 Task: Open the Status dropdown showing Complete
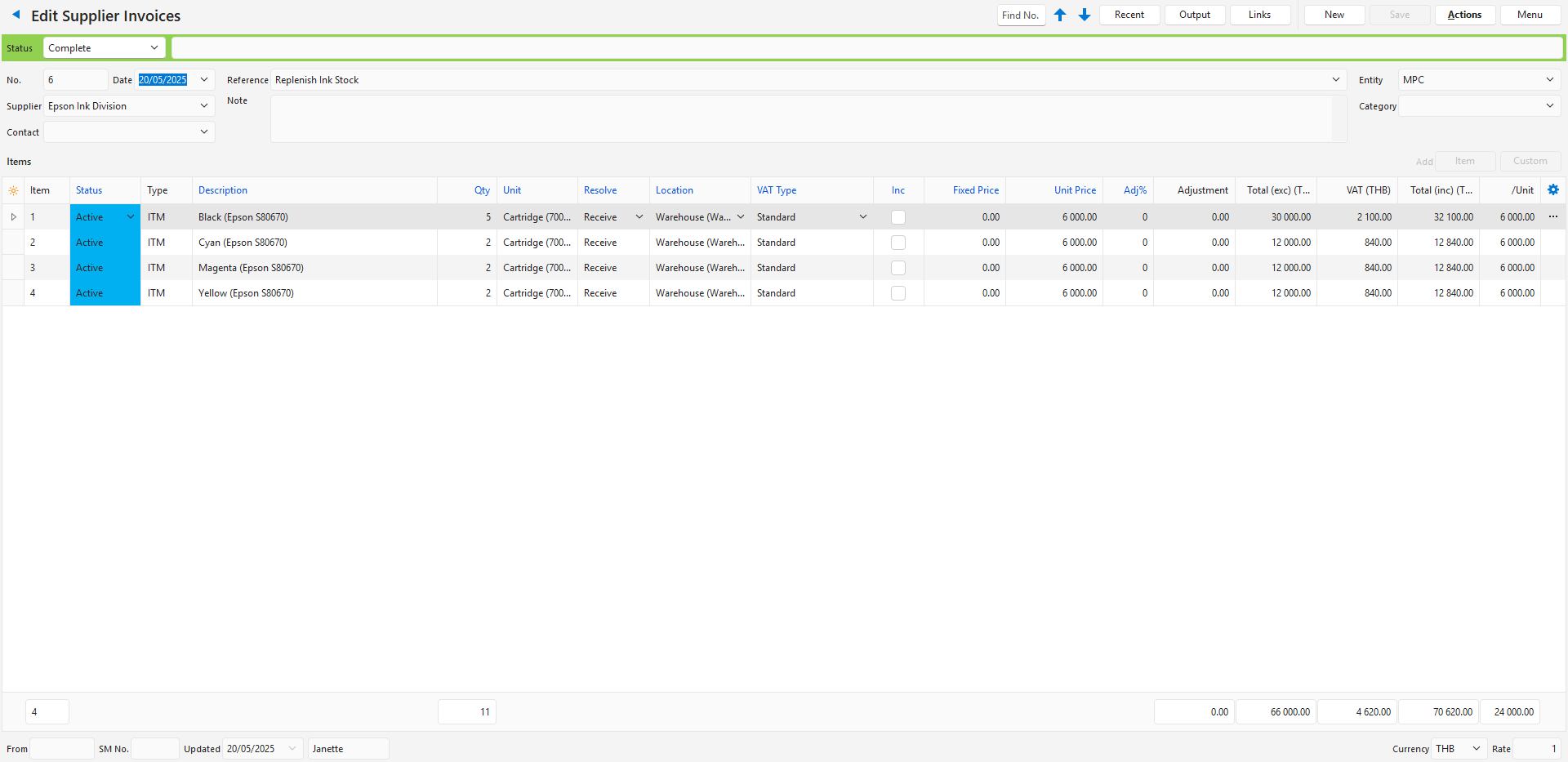(104, 48)
